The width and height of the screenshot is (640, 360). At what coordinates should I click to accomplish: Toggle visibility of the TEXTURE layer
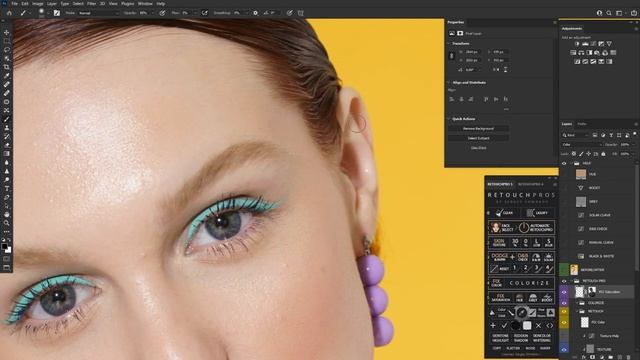tap(564, 349)
